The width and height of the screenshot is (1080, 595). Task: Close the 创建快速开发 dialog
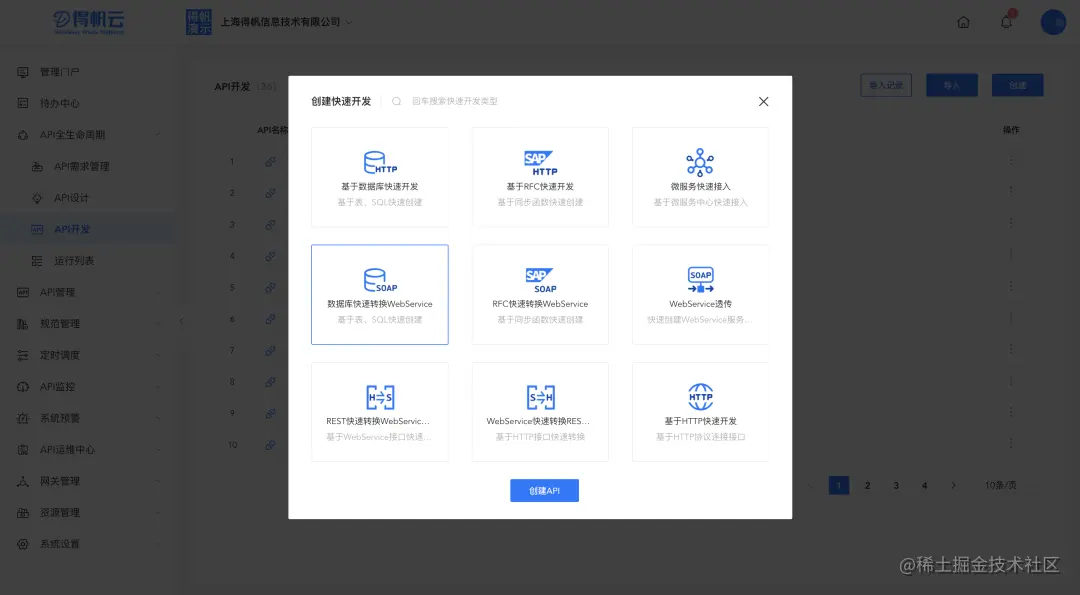pyautogui.click(x=763, y=101)
